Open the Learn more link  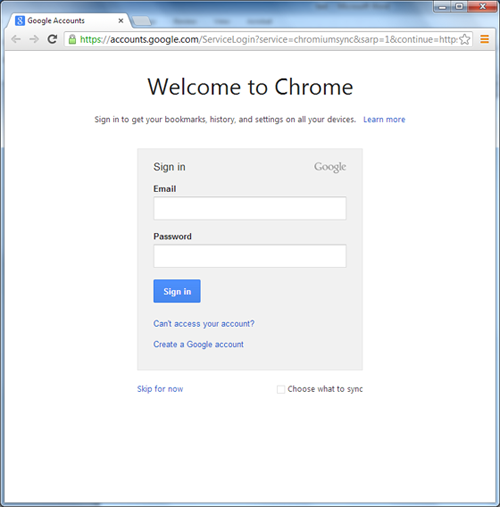click(x=384, y=119)
